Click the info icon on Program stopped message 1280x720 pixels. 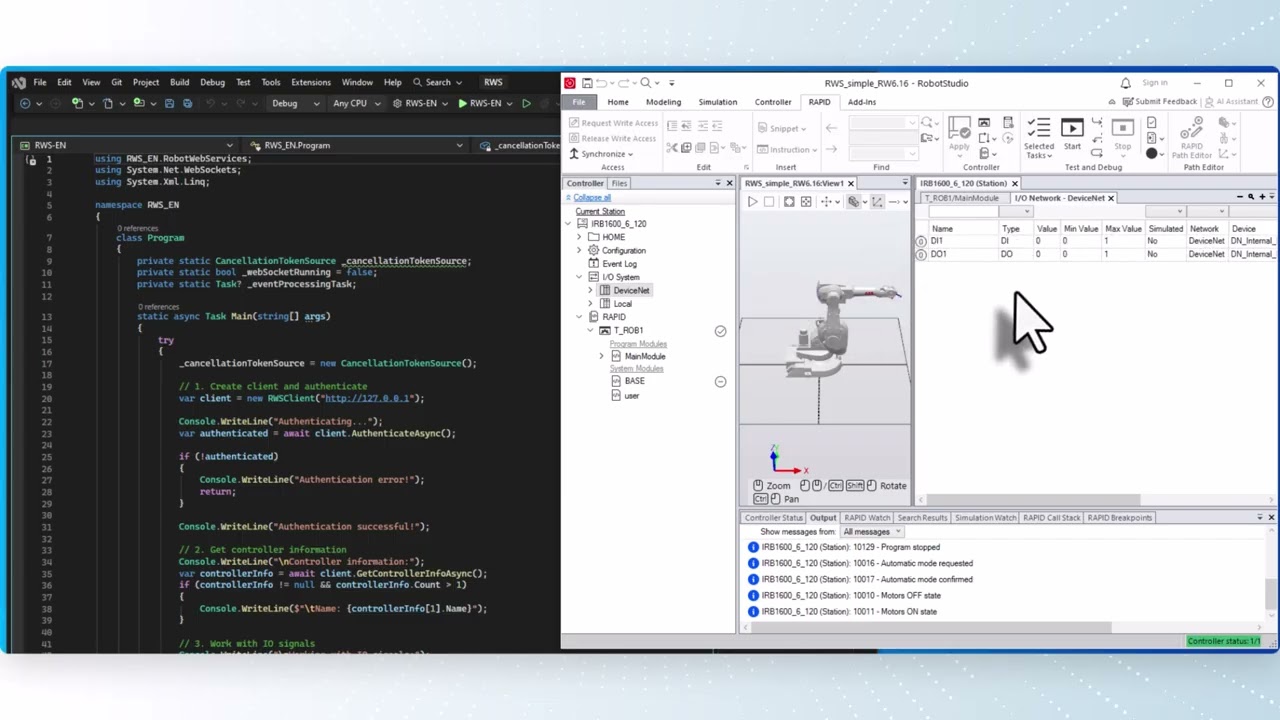pos(753,547)
